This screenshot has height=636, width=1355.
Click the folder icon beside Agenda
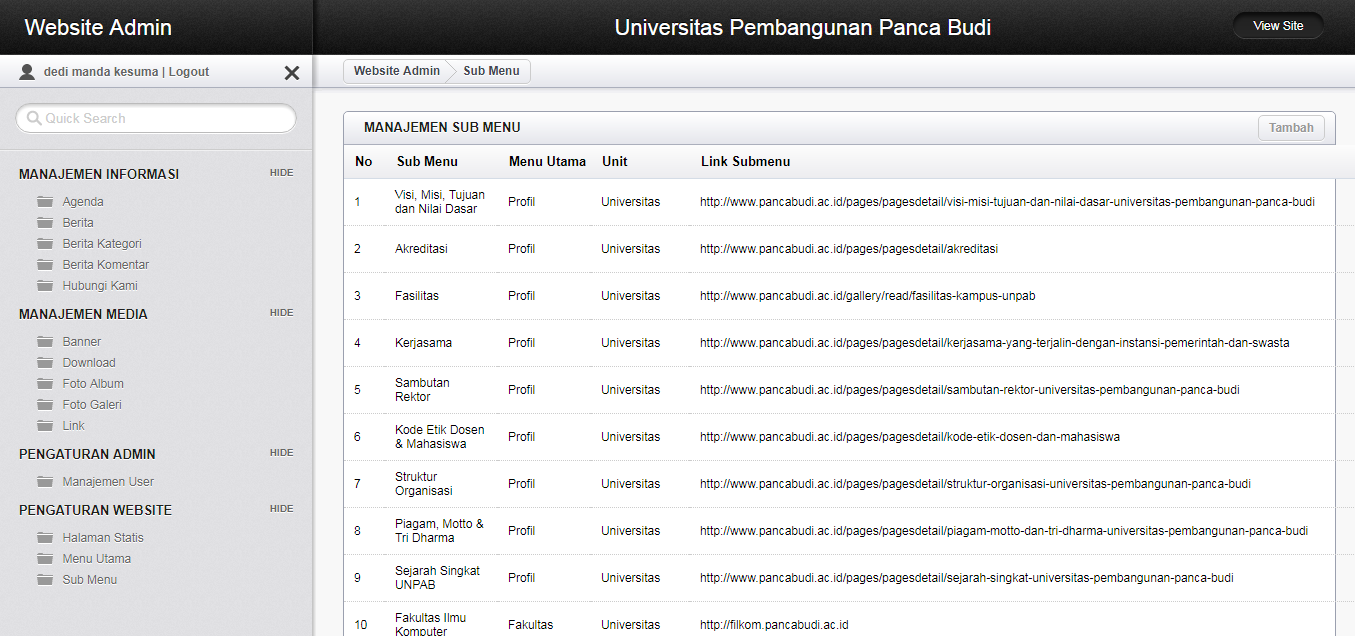[45, 202]
